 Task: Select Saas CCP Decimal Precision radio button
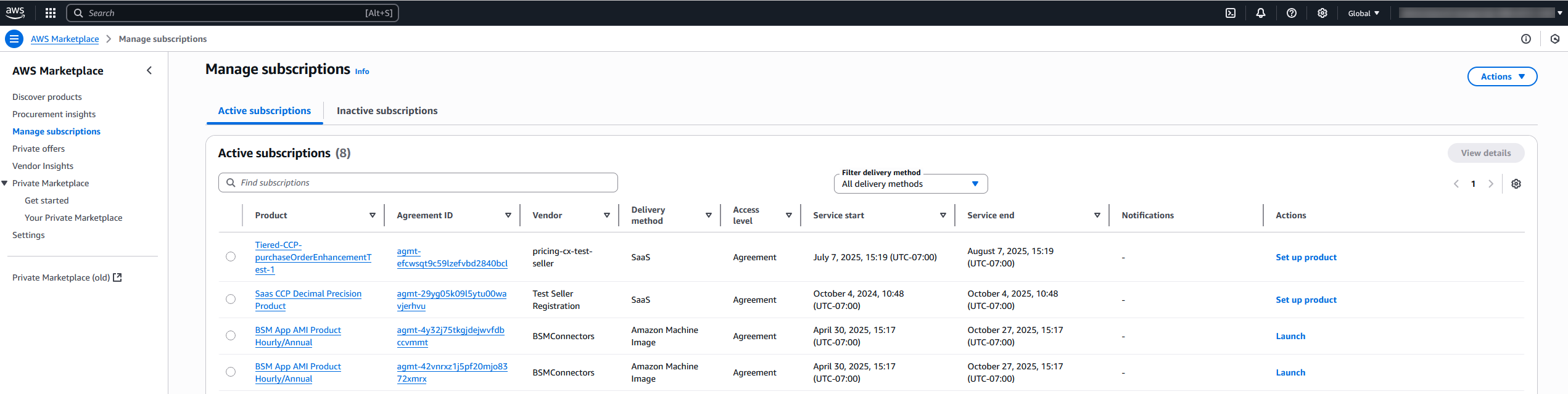[231, 300]
